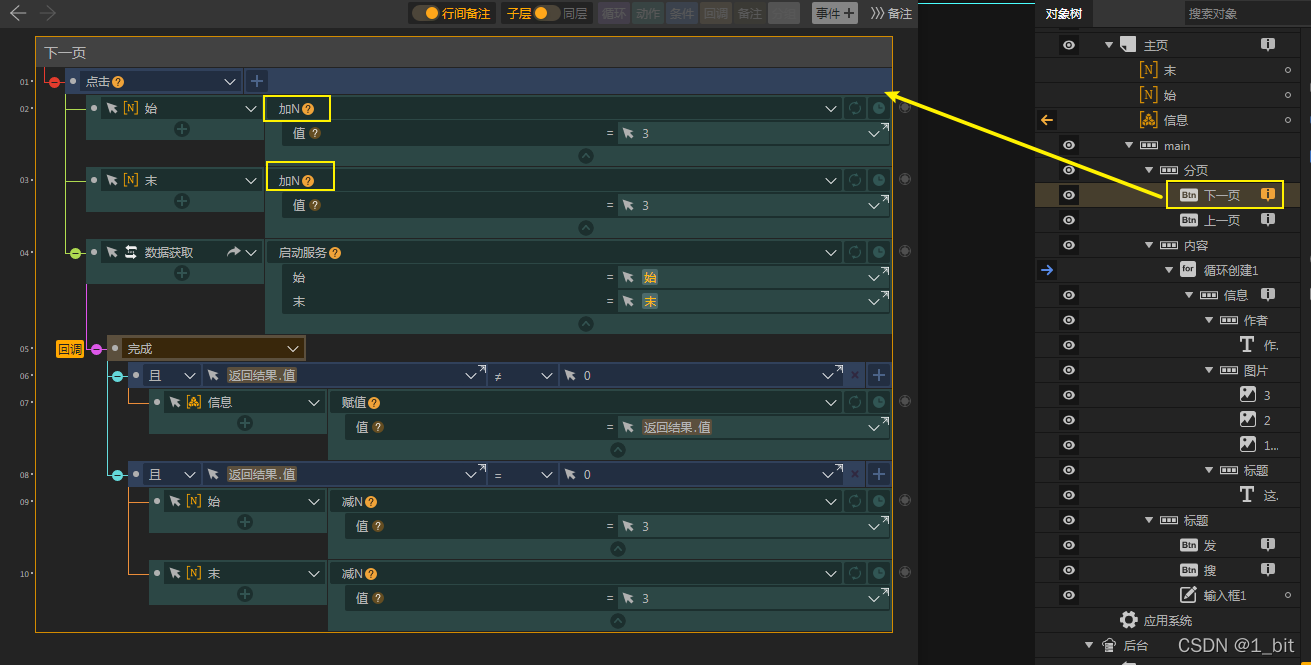Viewport: 1311px width, 665px height.
Task: Click the 条件 toolbar button
Action: (682, 13)
